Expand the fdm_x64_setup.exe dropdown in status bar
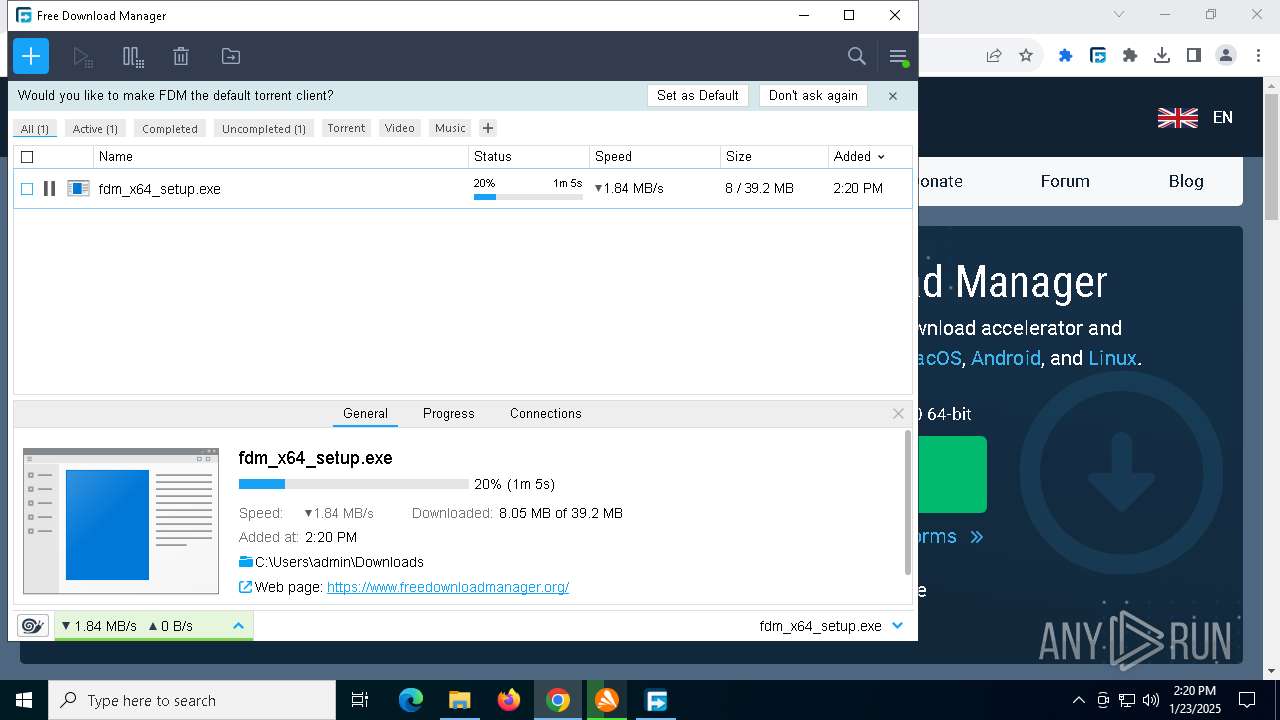 click(897, 626)
